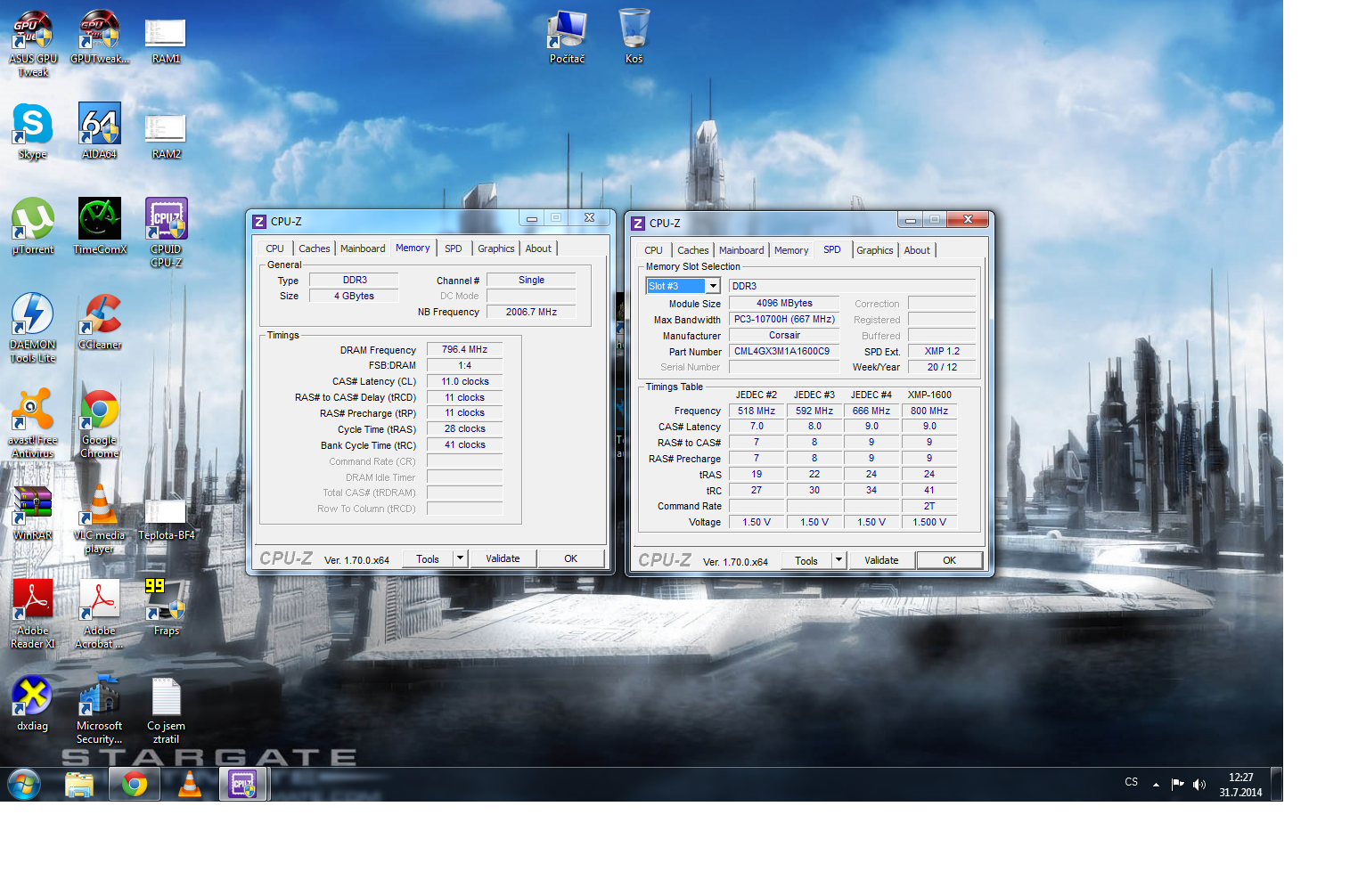Click the VLC icon in the taskbar
This screenshot has height=896, width=1358.
click(x=190, y=785)
